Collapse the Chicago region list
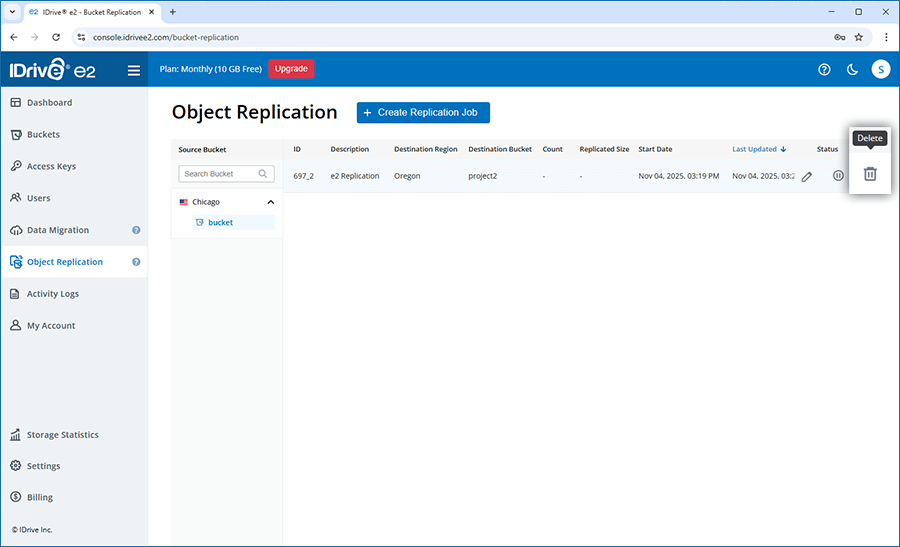 click(269, 202)
